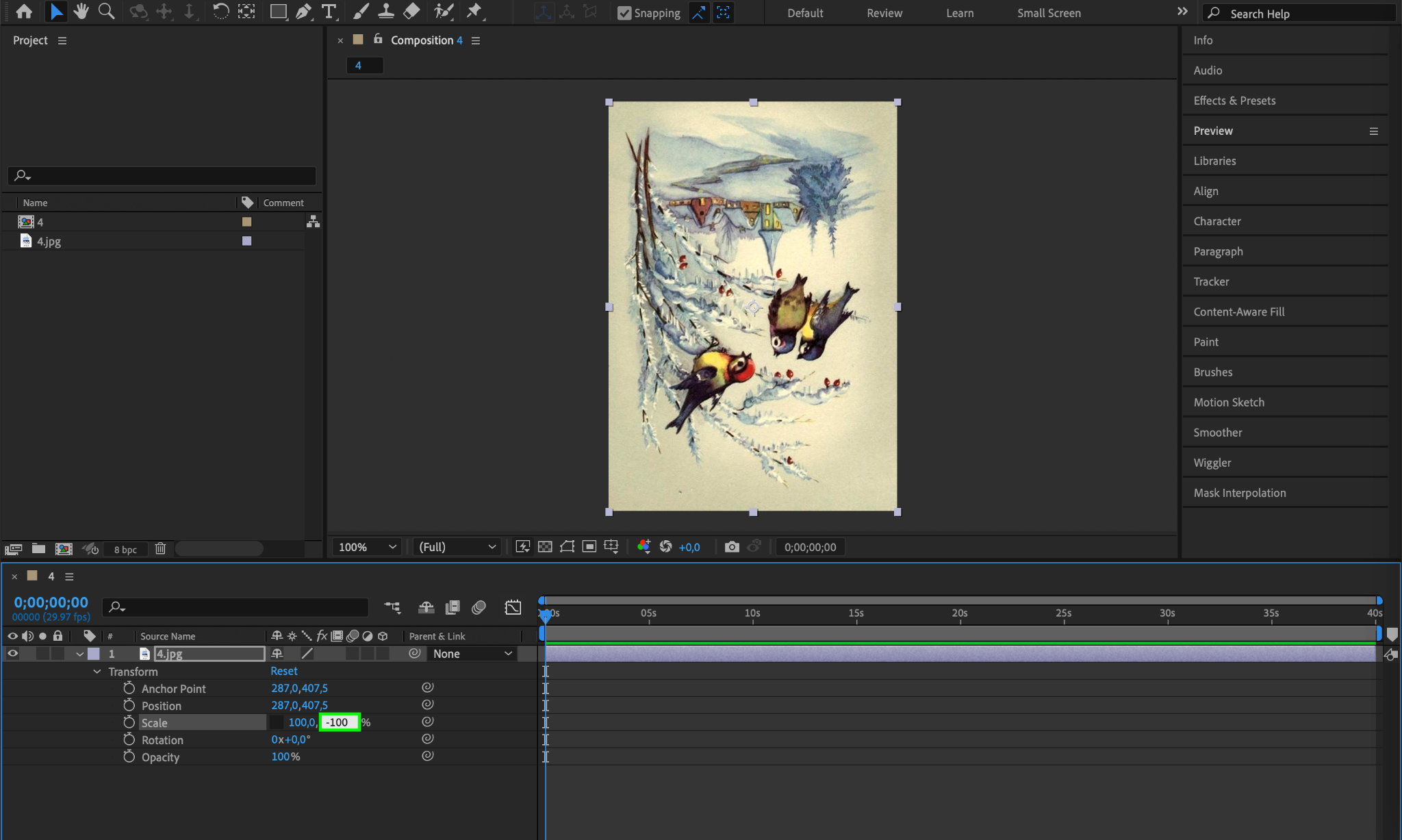The height and width of the screenshot is (840, 1402).
Task: Select the Pen tool
Action: point(303,11)
